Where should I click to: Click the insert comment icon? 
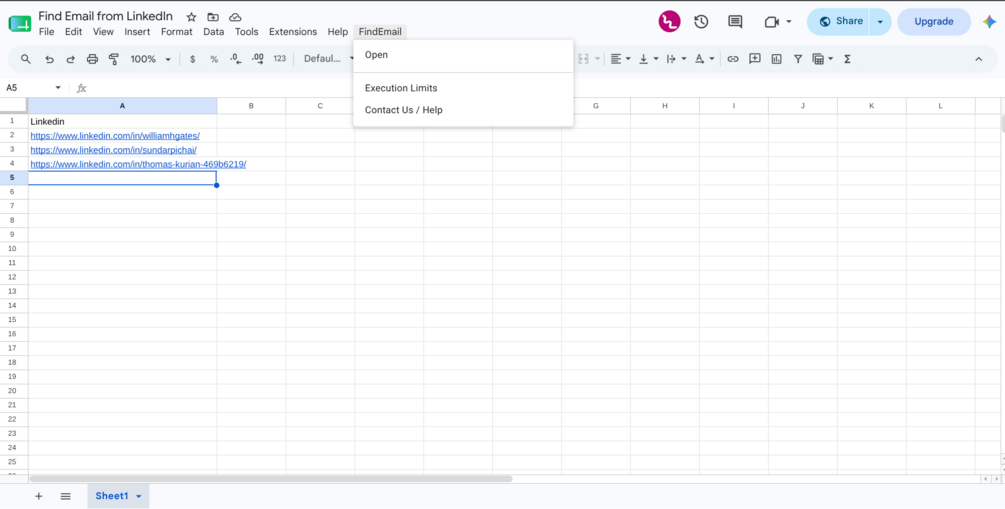point(754,58)
